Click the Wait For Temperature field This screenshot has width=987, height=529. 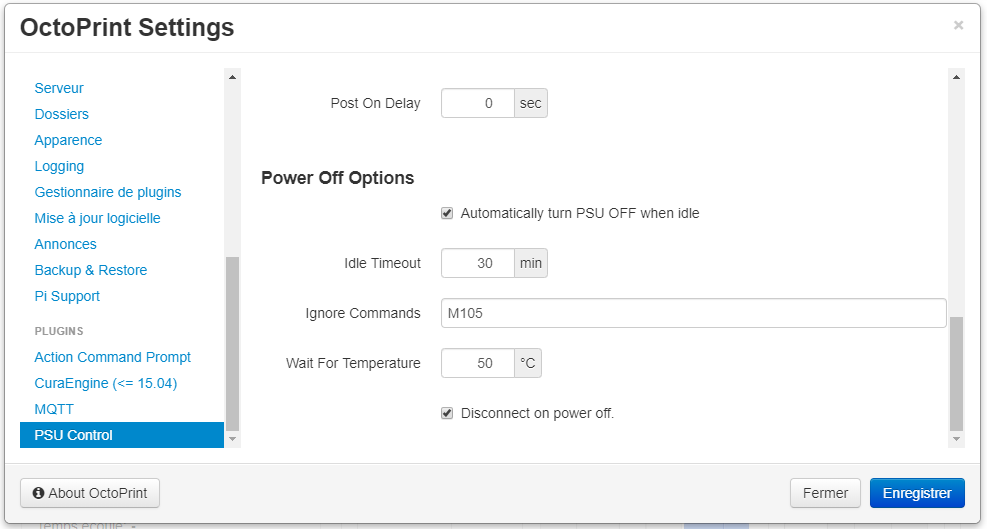click(x=478, y=363)
